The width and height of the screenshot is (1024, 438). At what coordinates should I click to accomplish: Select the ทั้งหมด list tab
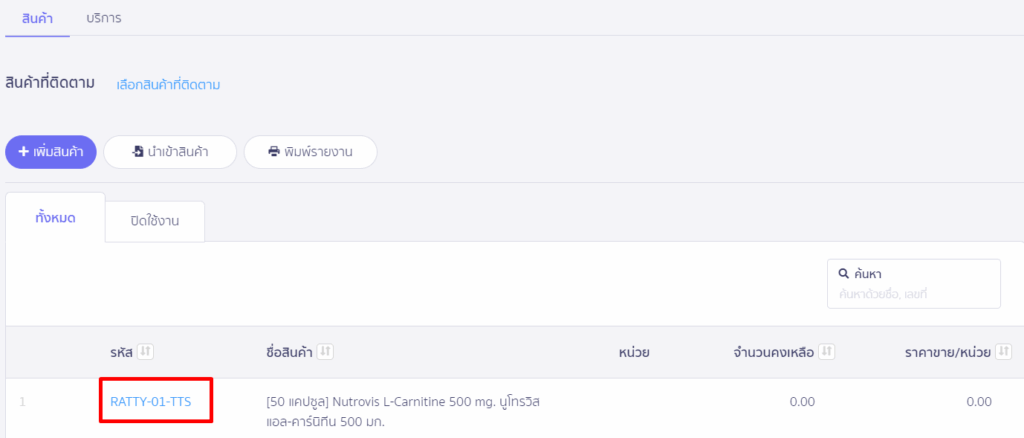pos(55,218)
